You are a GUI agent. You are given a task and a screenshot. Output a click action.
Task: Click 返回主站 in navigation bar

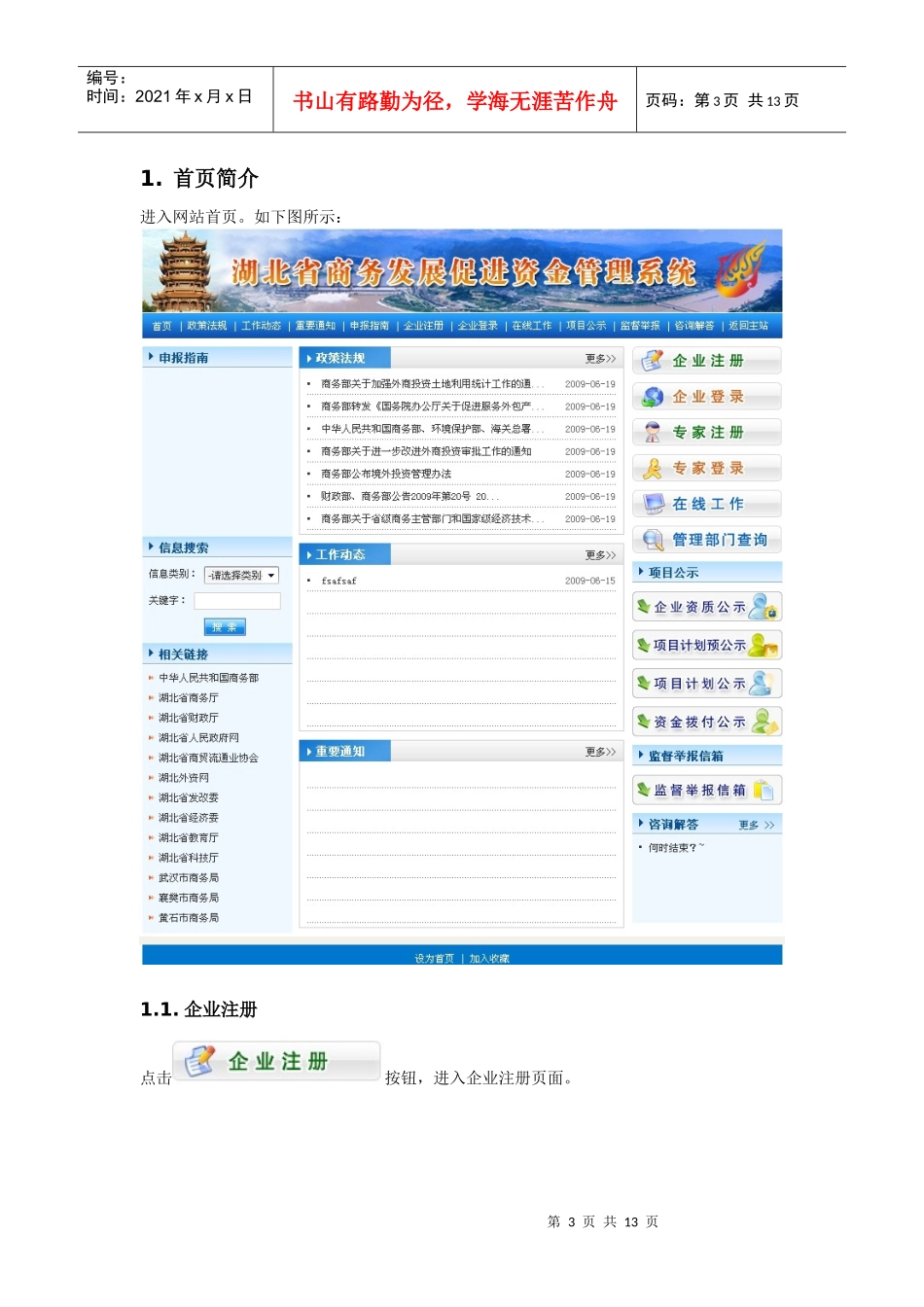click(749, 326)
